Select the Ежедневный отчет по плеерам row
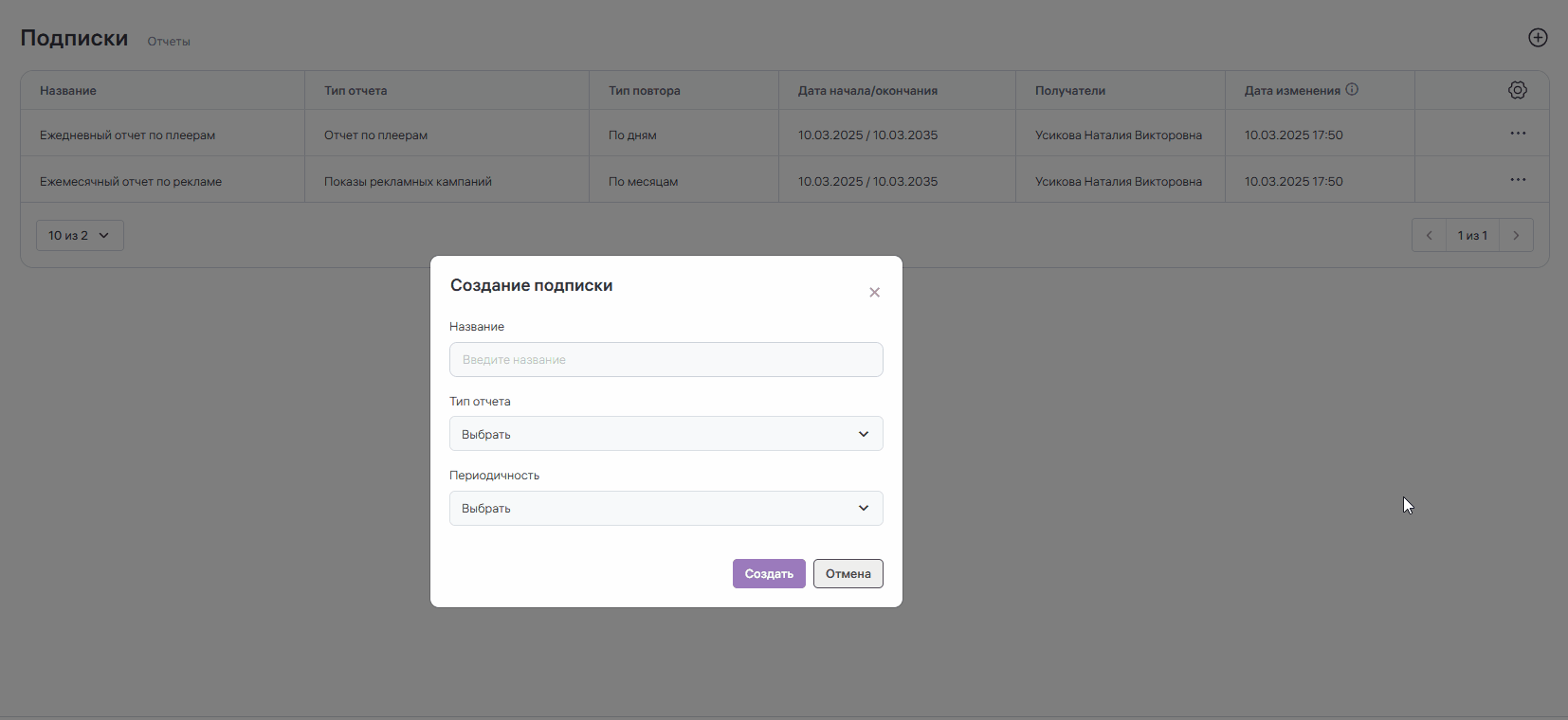The image size is (1568, 720). click(128, 135)
